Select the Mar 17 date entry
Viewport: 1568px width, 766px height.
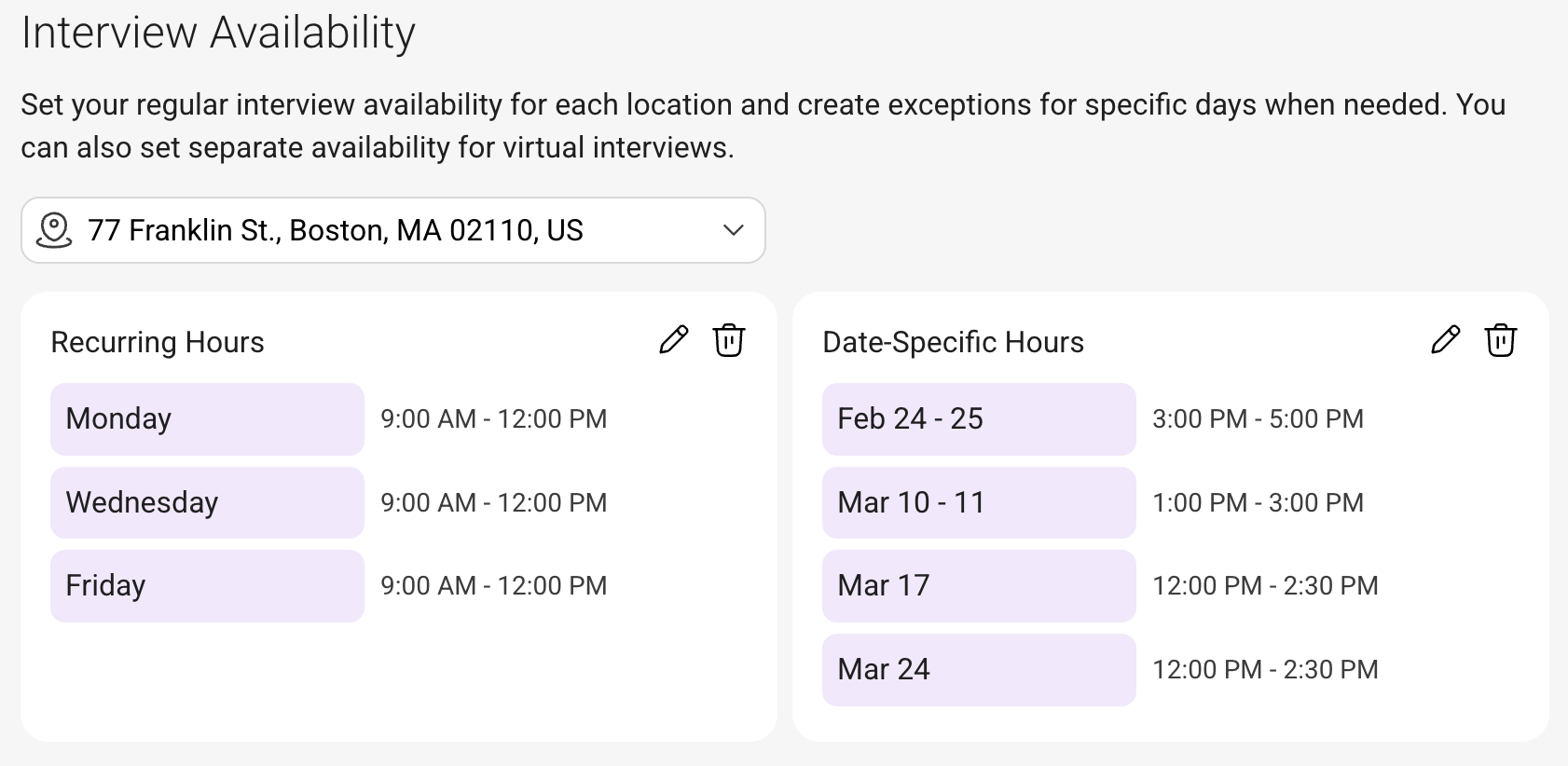tap(979, 586)
